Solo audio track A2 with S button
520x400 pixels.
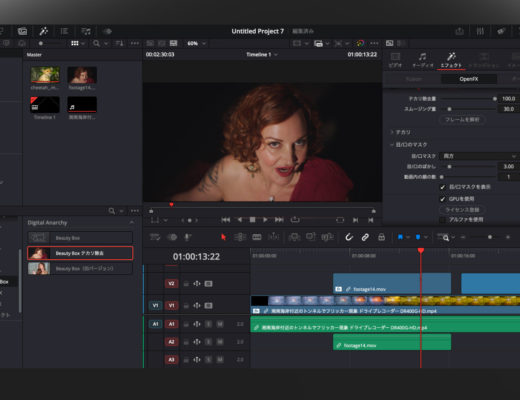click(x=208, y=342)
